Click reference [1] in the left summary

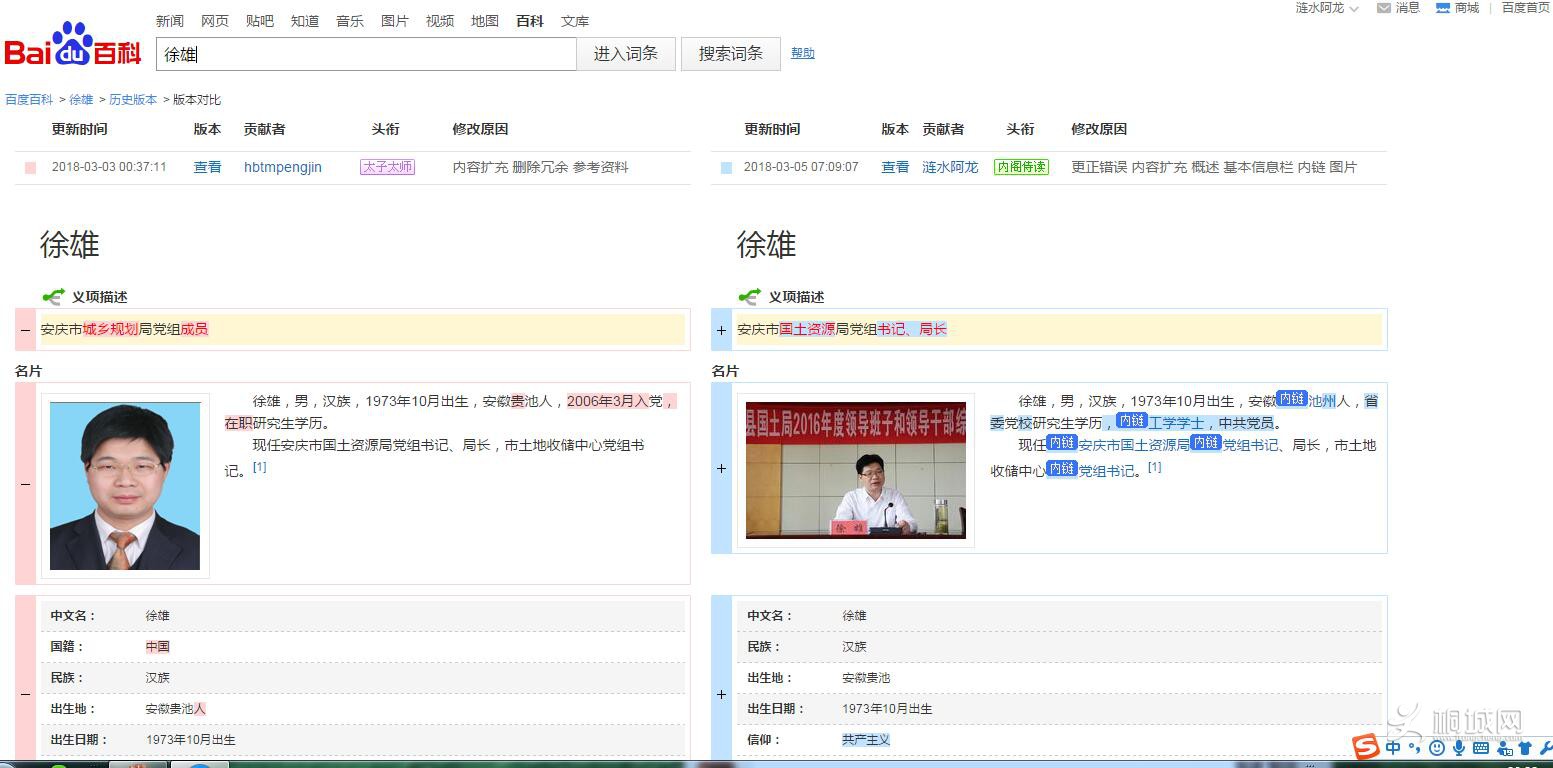pyautogui.click(x=259, y=467)
